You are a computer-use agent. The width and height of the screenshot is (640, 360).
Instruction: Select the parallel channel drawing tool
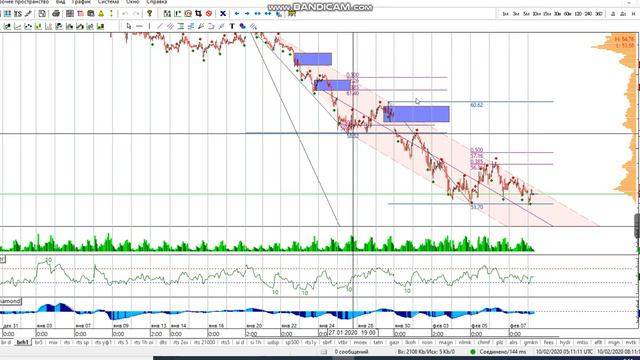coord(170,26)
